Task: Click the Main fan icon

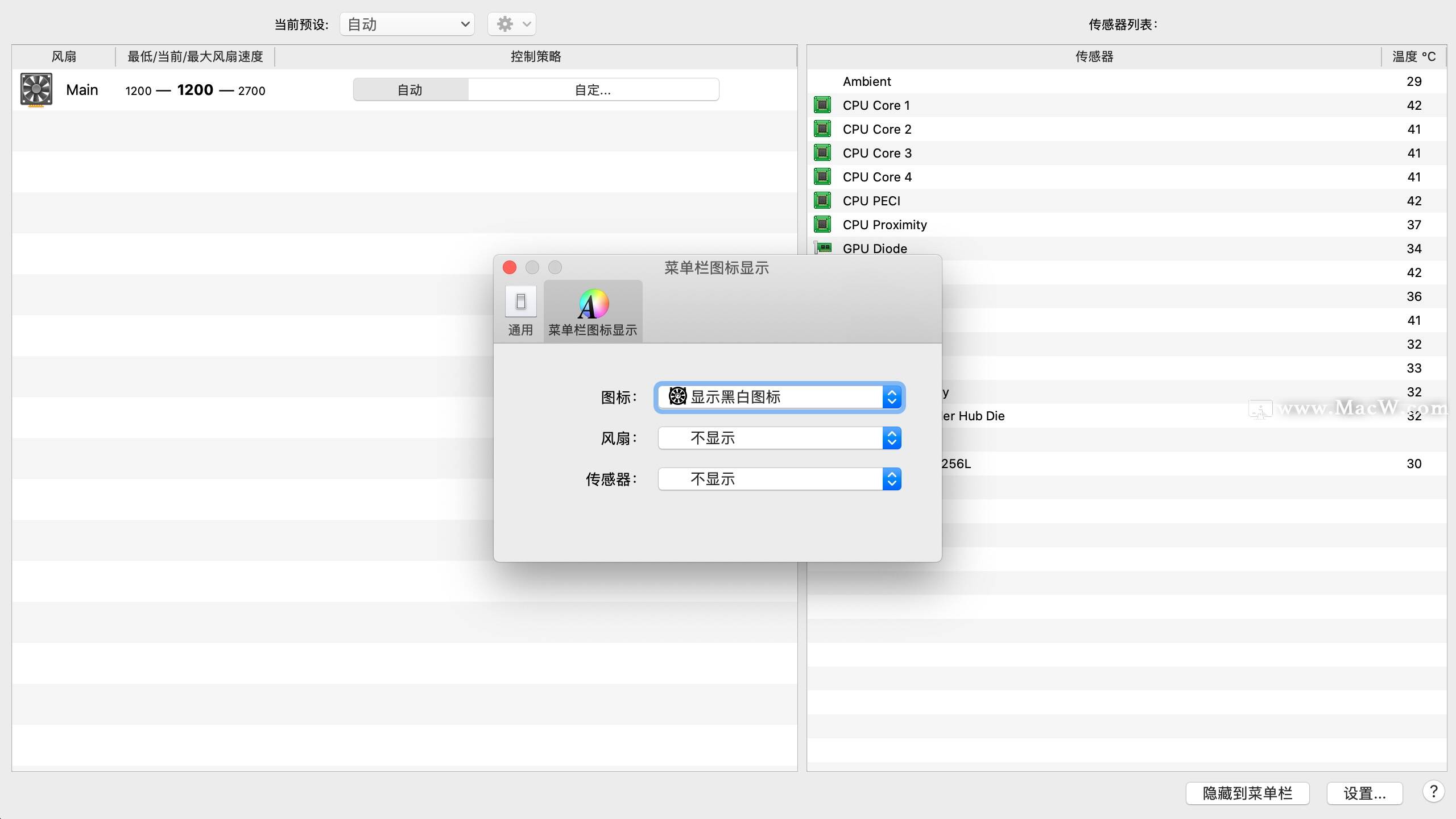Action: click(x=36, y=89)
